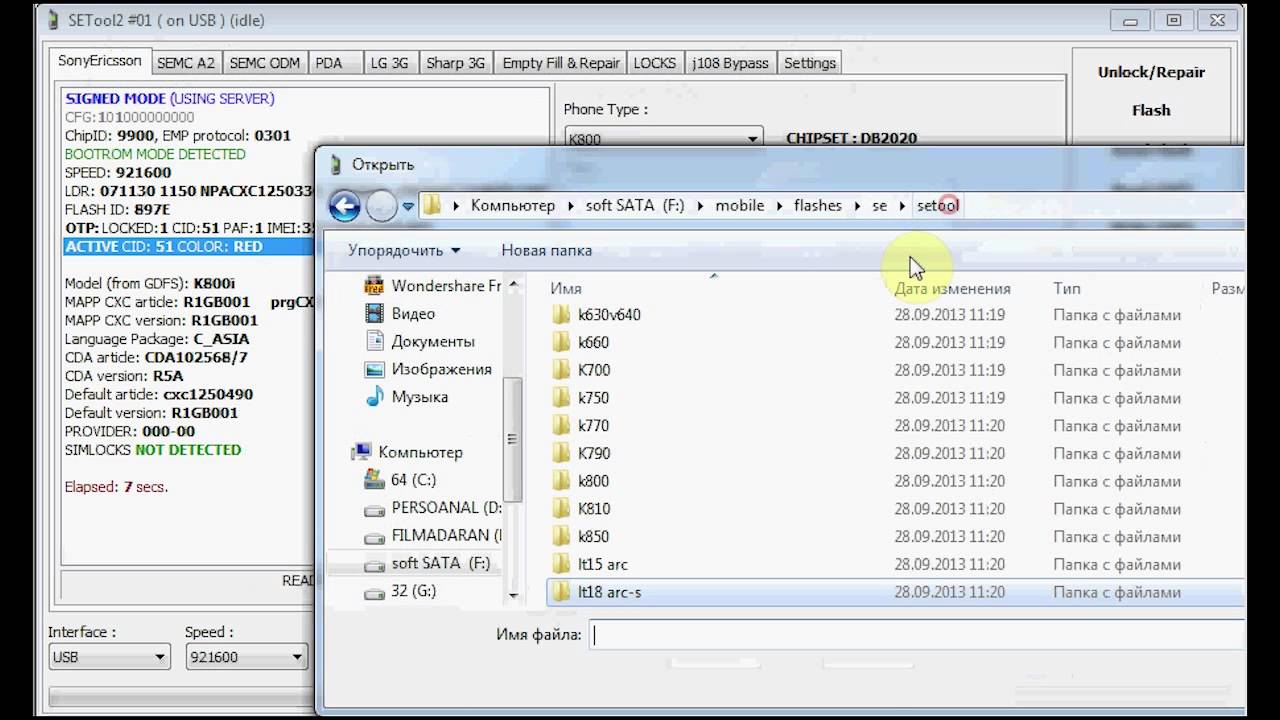Click Unlock/Repair button in SETool2

click(1151, 72)
